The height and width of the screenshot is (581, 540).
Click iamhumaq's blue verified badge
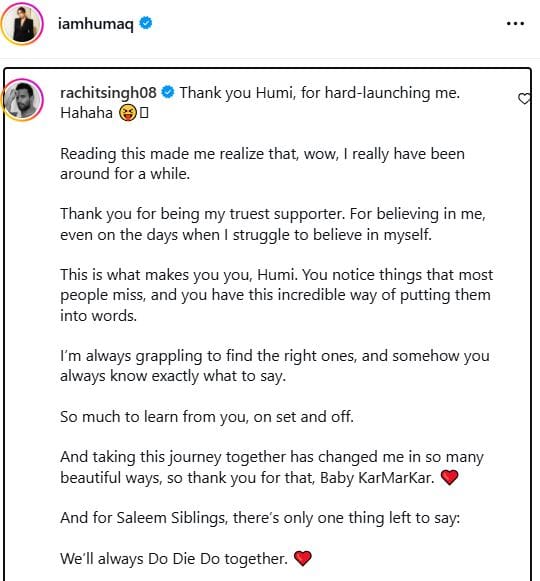click(146, 23)
